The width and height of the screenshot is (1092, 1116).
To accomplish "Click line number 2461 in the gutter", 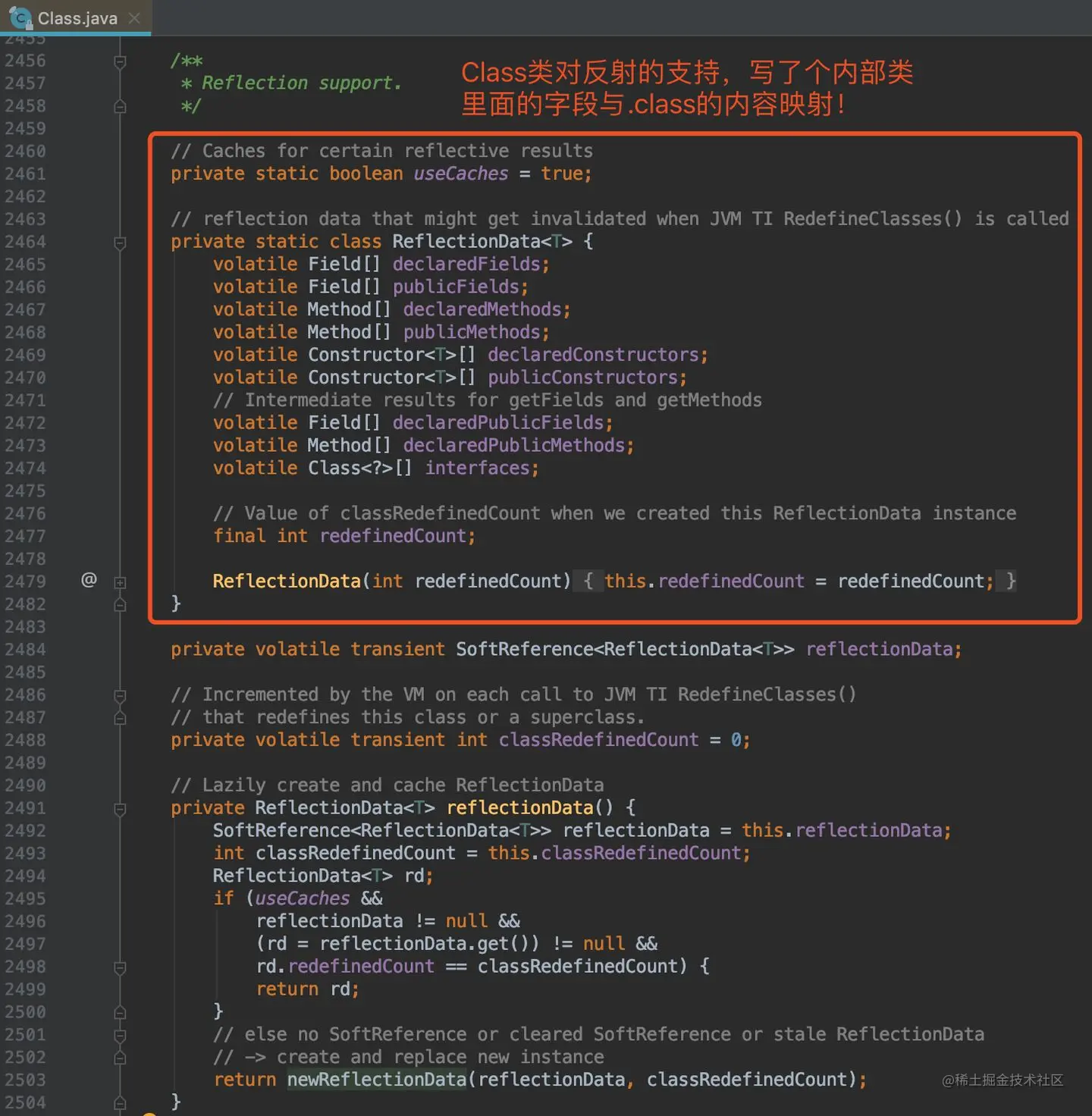I will (x=25, y=174).
